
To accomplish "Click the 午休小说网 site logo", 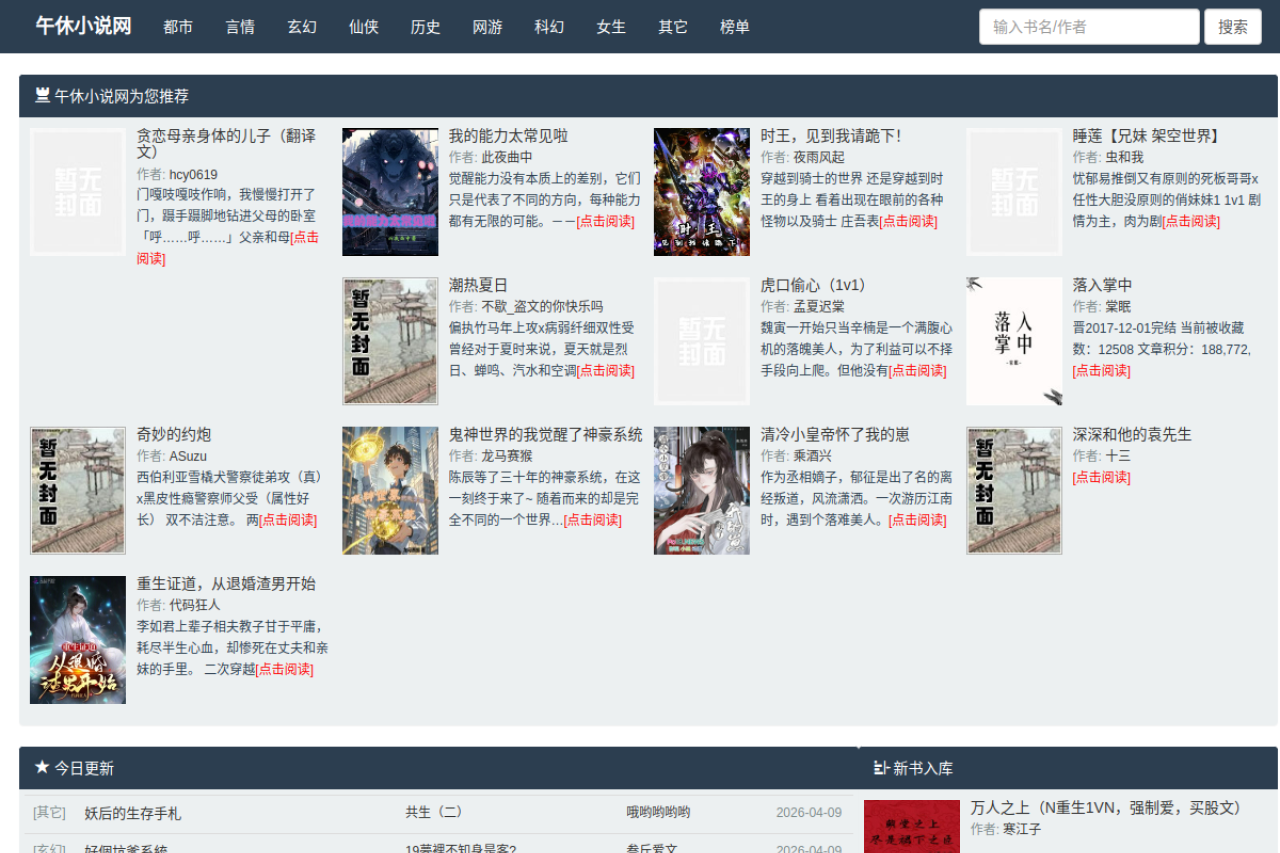I will [83, 26].
